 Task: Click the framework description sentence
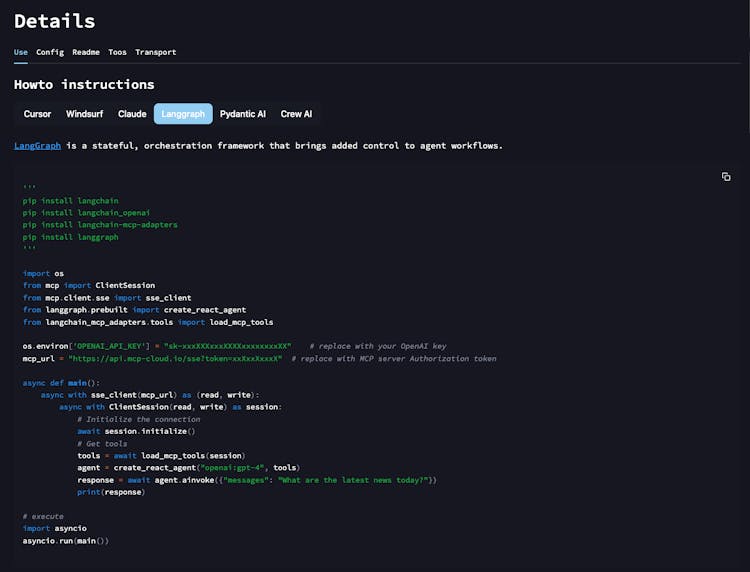click(258, 145)
